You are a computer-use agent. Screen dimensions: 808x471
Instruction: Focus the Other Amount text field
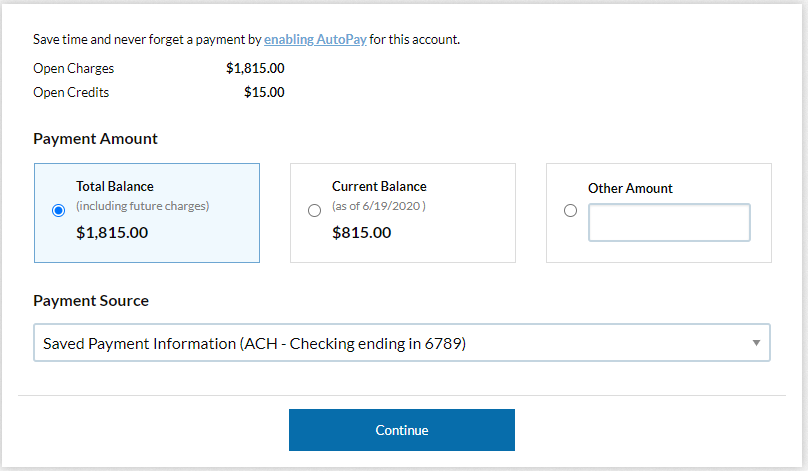pos(669,222)
